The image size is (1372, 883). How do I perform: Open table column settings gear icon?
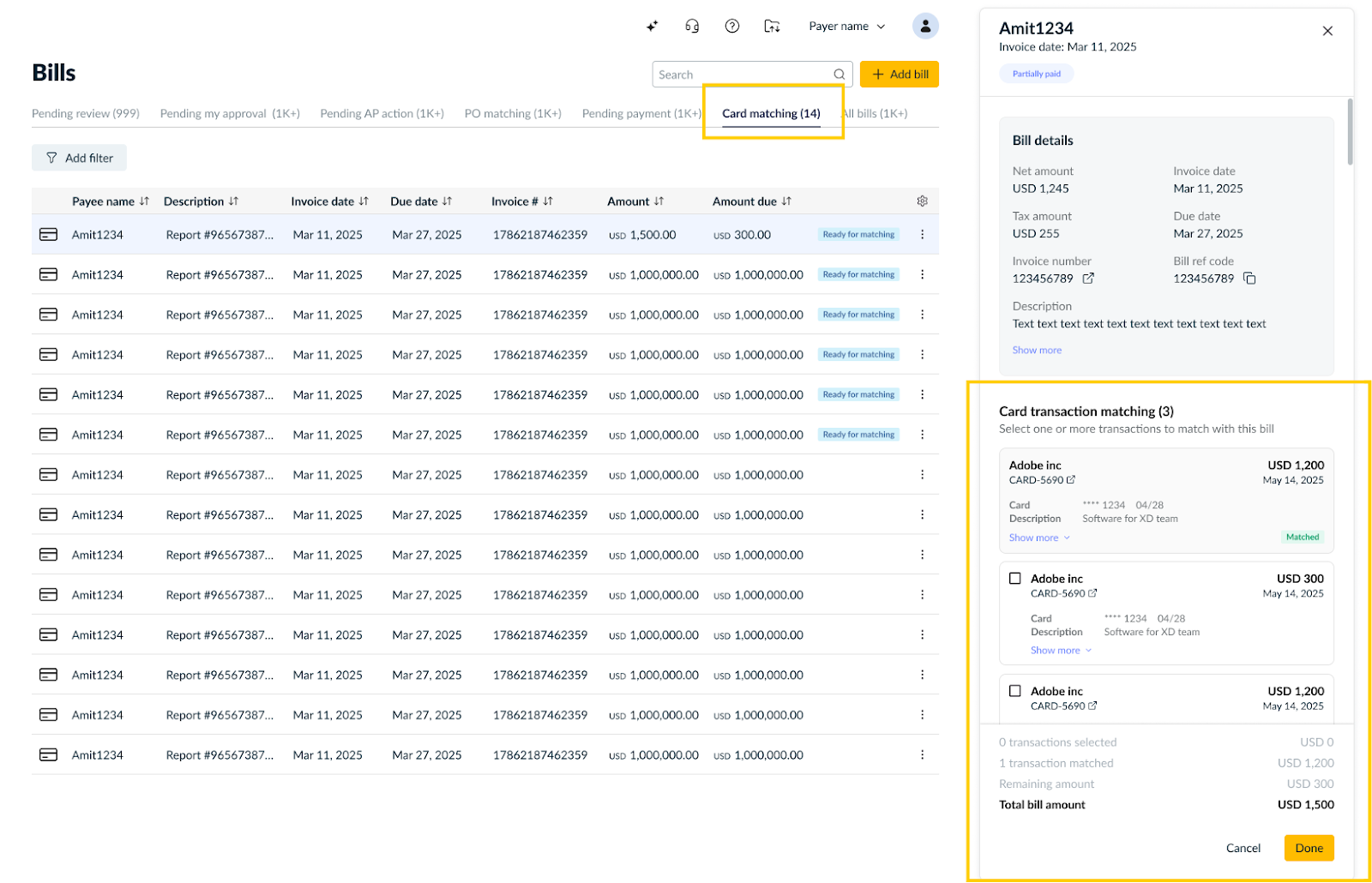click(x=923, y=201)
